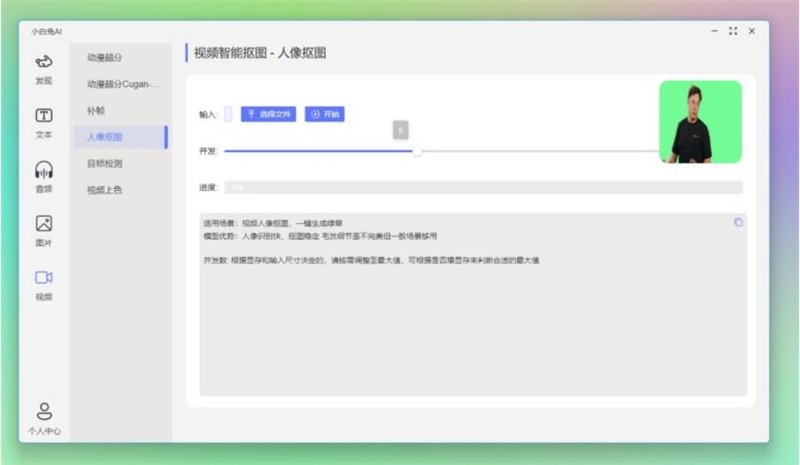Viewport: 800px width, 465px height.
Task: Open the 文本 (Text) tools section
Action: click(x=44, y=123)
